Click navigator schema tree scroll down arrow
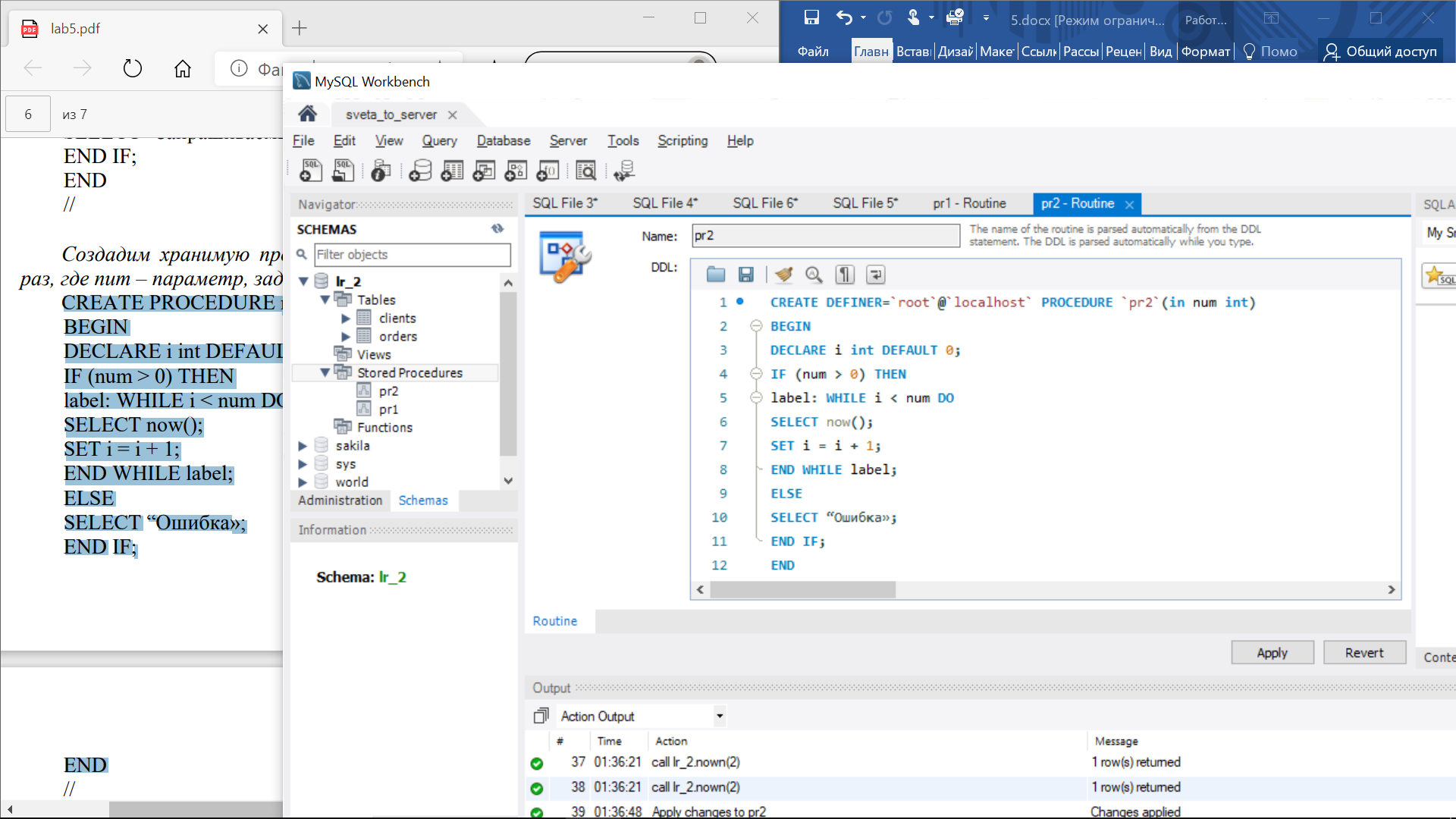 (508, 481)
